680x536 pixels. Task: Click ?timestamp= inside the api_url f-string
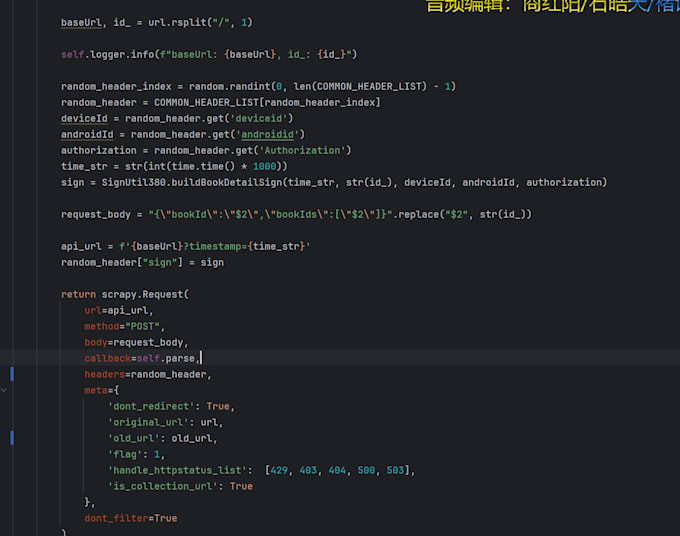point(215,247)
